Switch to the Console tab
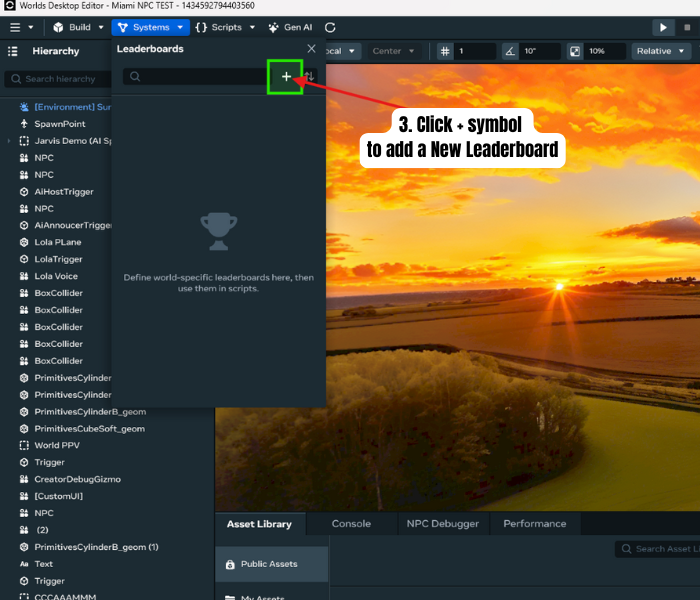The height and width of the screenshot is (600, 700). click(x=351, y=523)
